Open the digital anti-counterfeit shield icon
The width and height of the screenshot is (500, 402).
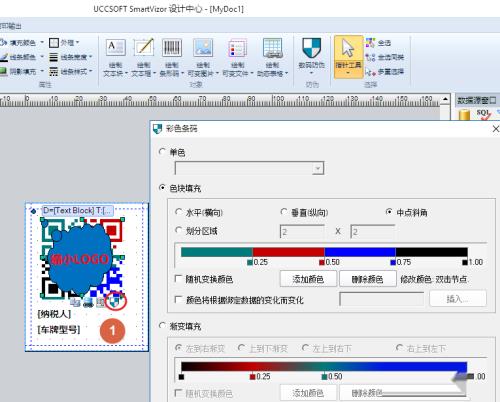pos(311,48)
